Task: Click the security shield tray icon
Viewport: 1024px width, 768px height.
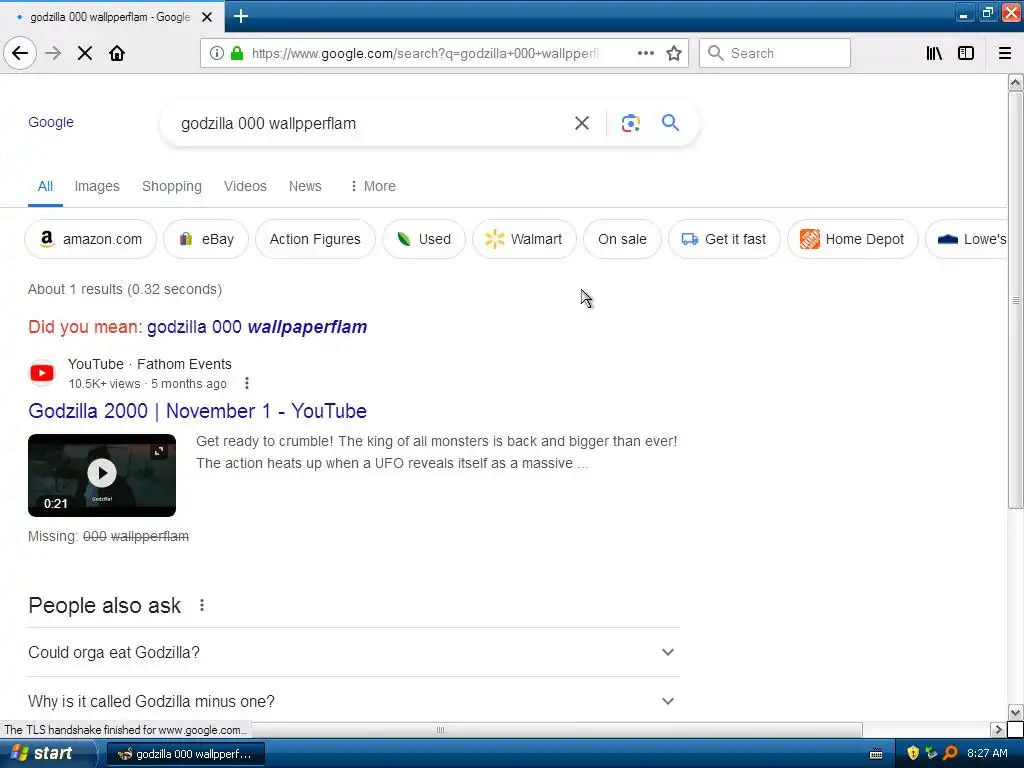Action: tap(913, 754)
